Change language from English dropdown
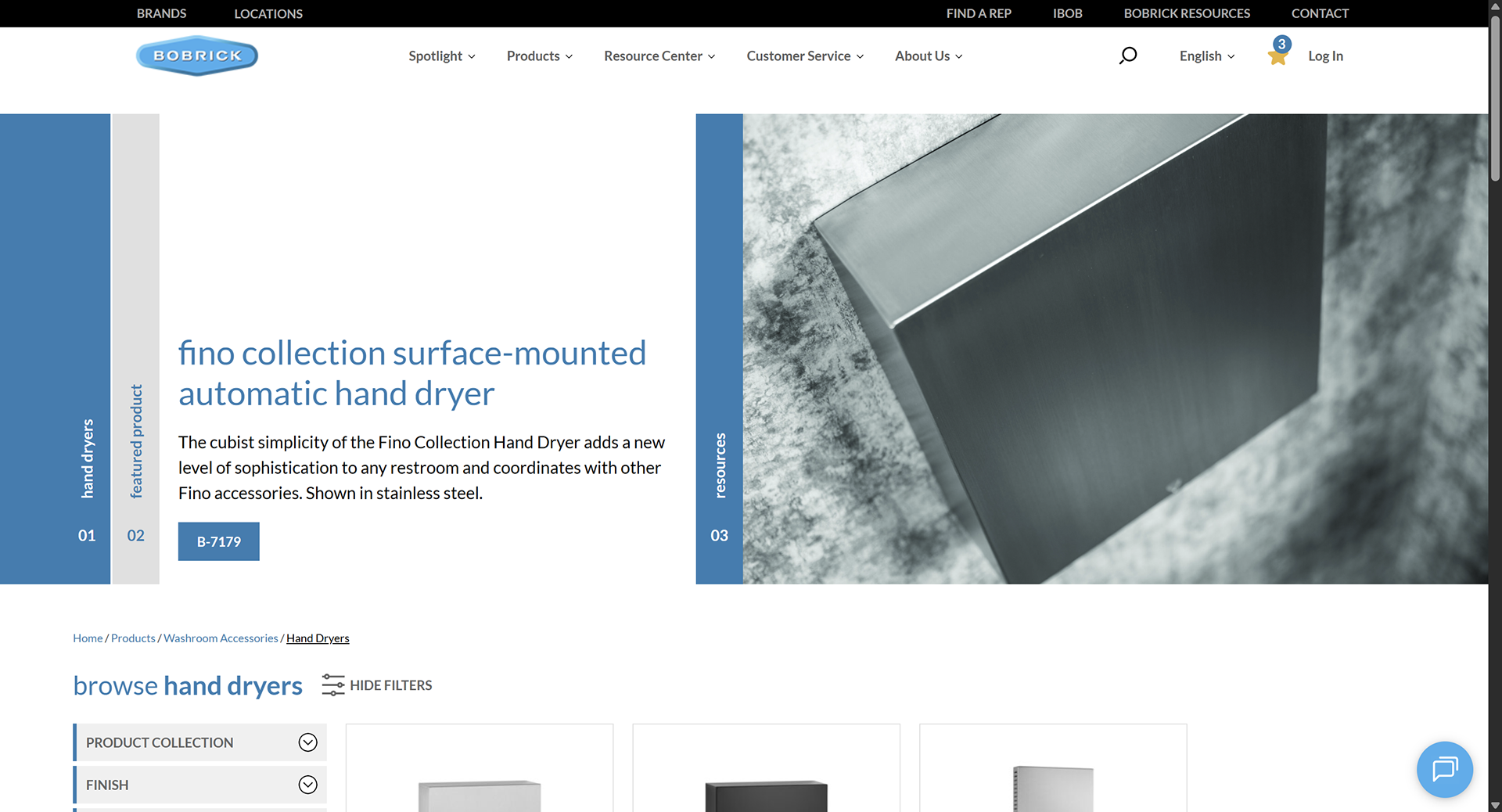The width and height of the screenshot is (1502, 812). 1207,56
